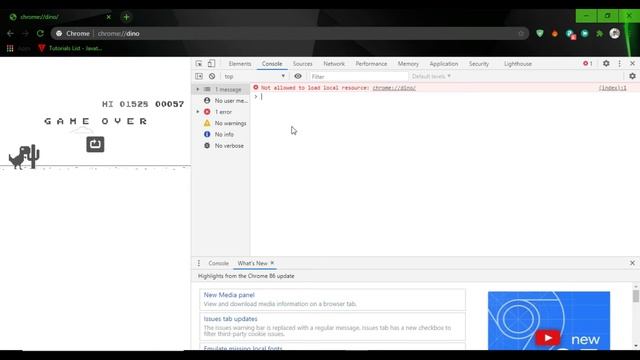Clear console with the ban icon
The height and width of the screenshot is (360, 640).
pyautogui.click(x=212, y=76)
